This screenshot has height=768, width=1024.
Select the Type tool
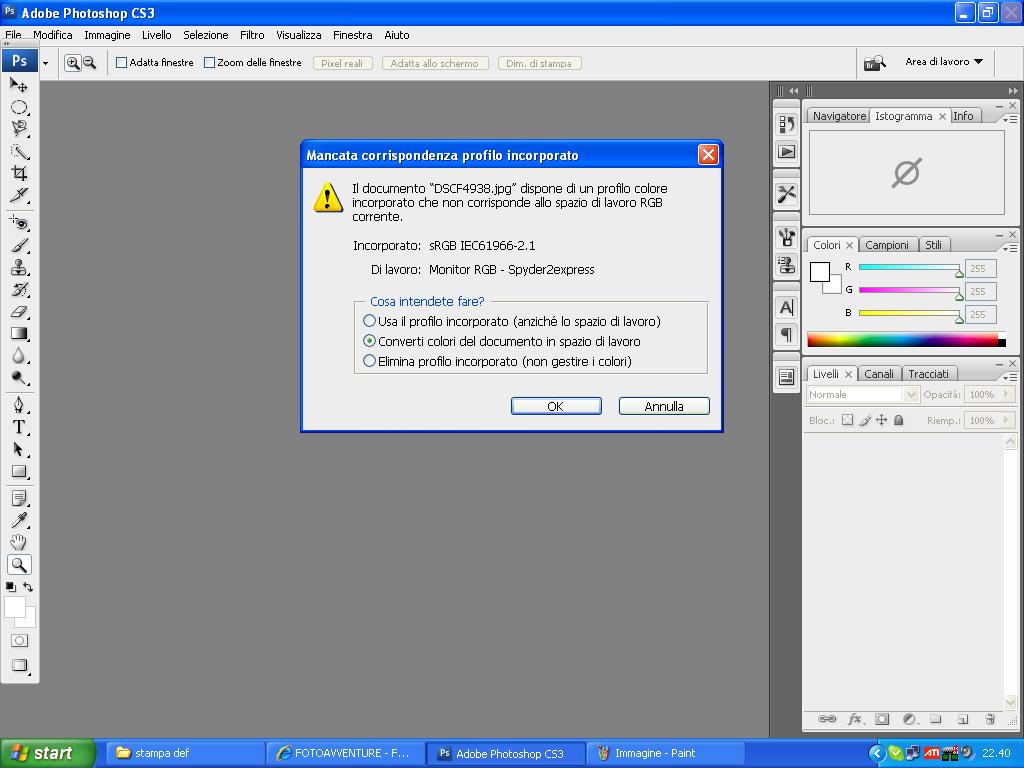pyautogui.click(x=19, y=427)
